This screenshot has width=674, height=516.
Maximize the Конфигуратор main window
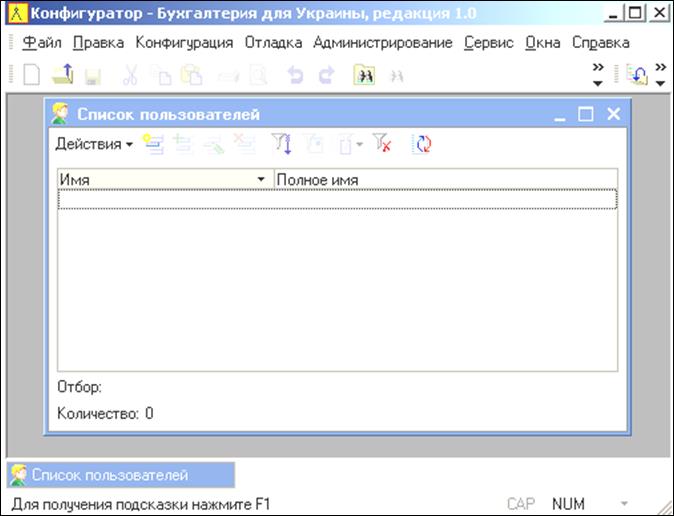635,13
